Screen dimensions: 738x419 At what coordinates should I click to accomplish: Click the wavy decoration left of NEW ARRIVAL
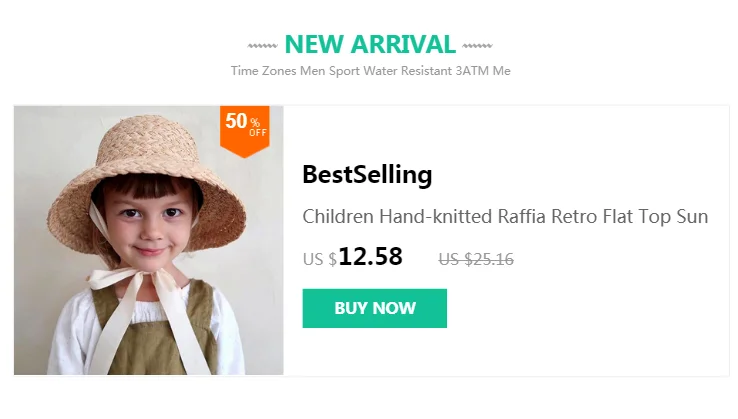262,45
